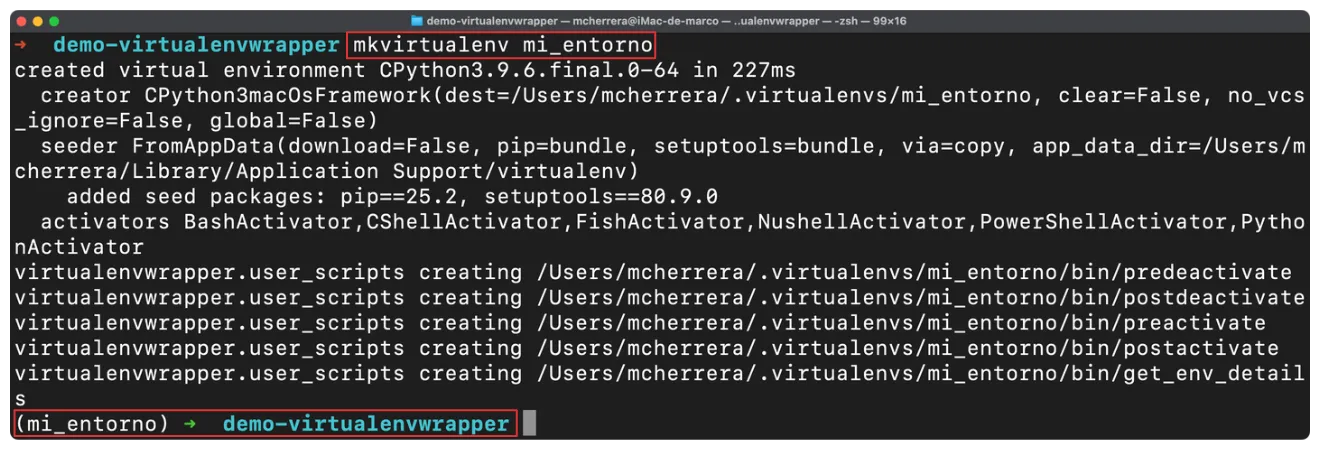Image resolution: width=1320 pixels, height=449 pixels.
Task: Click the highlighted mkvirtualenv mi_entorno command
Action: coord(503,45)
